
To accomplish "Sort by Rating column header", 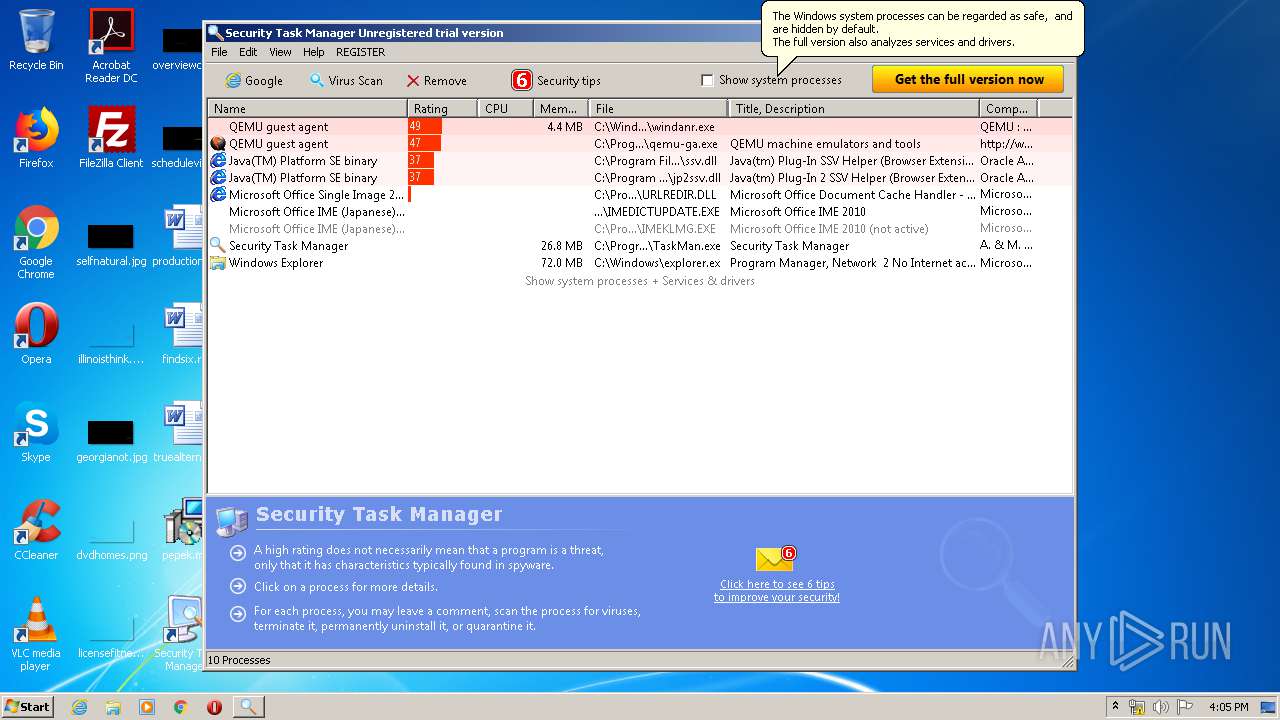I will pos(443,108).
